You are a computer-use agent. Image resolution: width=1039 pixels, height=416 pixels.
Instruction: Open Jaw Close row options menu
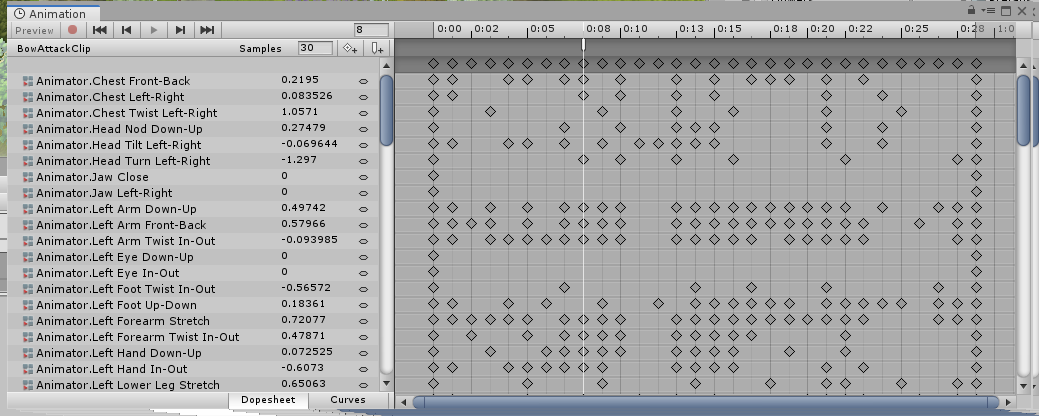[363, 178]
